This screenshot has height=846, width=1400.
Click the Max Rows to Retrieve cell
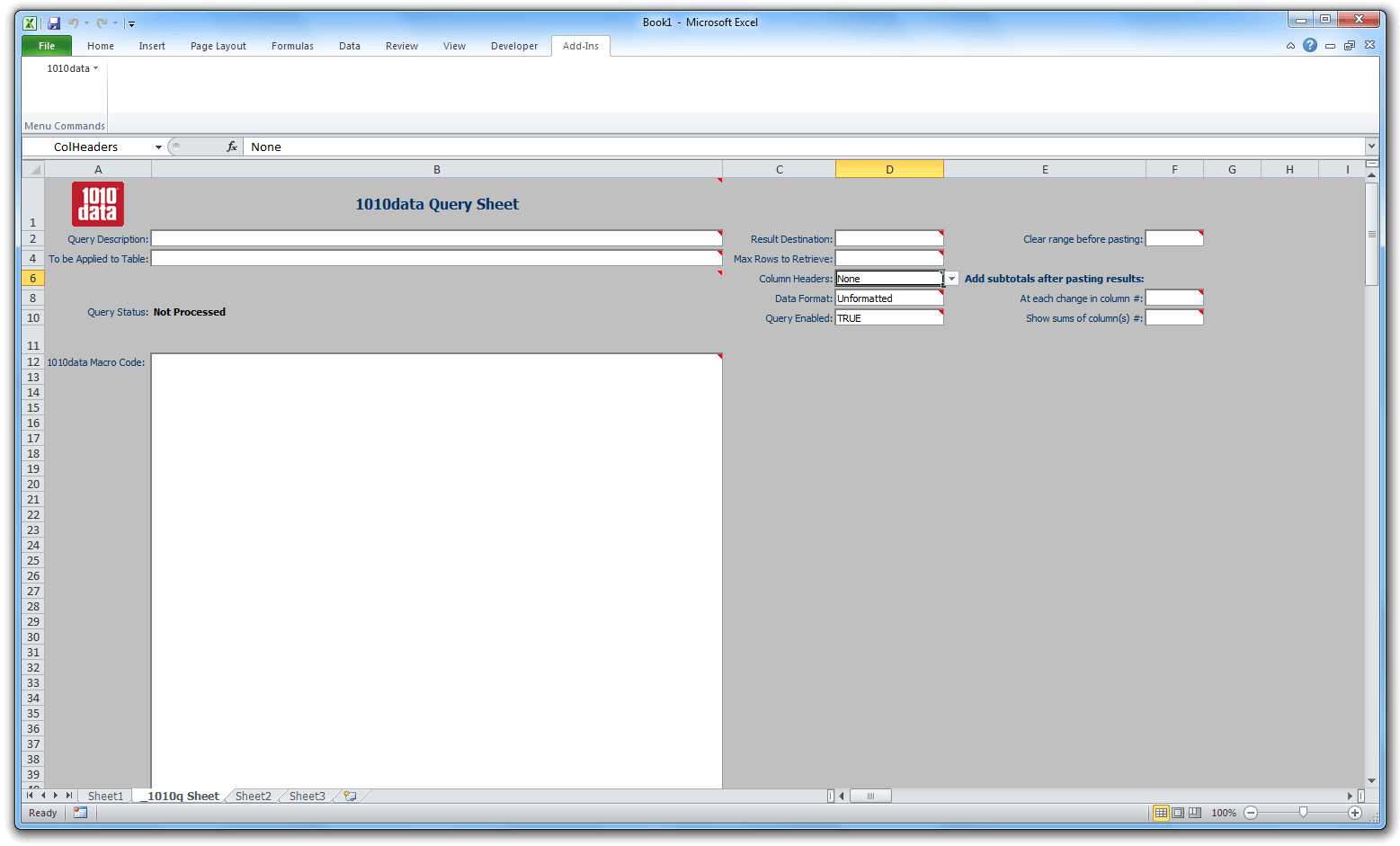[889, 258]
